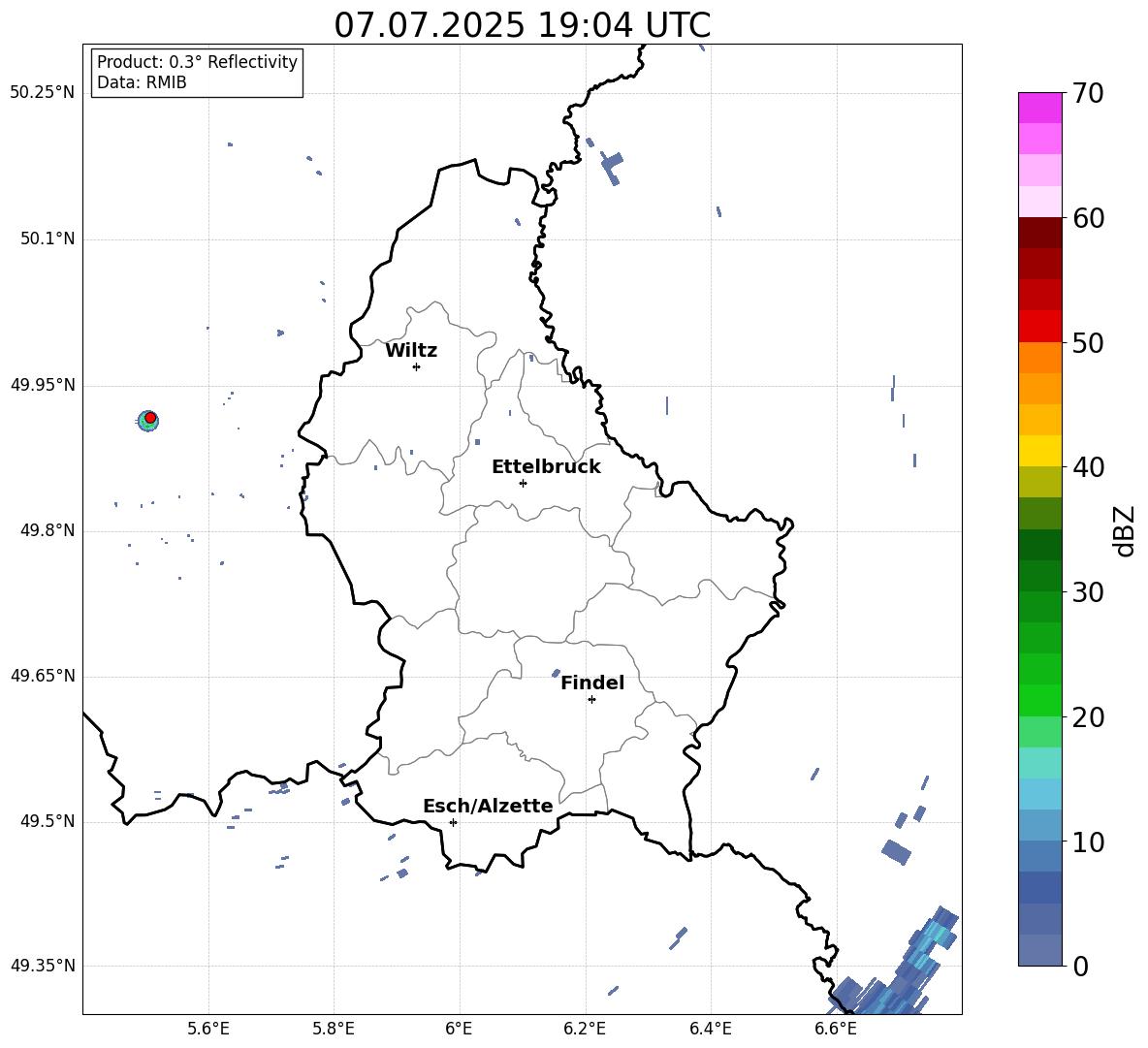Select the Ettelbruck station label

pyautogui.click(x=546, y=467)
